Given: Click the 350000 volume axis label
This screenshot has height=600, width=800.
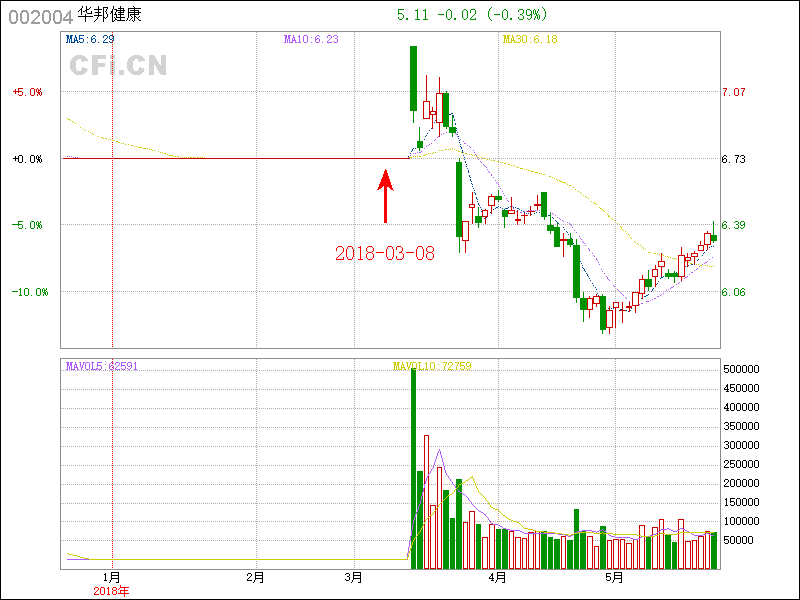Looking at the screenshot, I should tap(741, 426).
